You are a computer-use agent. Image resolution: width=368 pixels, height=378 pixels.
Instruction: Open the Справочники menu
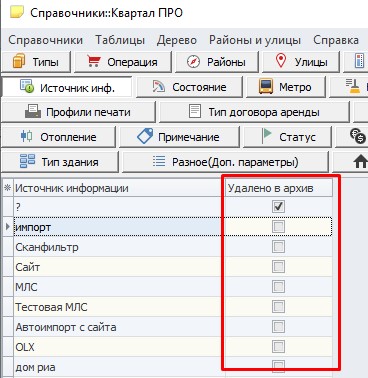coord(46,40)
